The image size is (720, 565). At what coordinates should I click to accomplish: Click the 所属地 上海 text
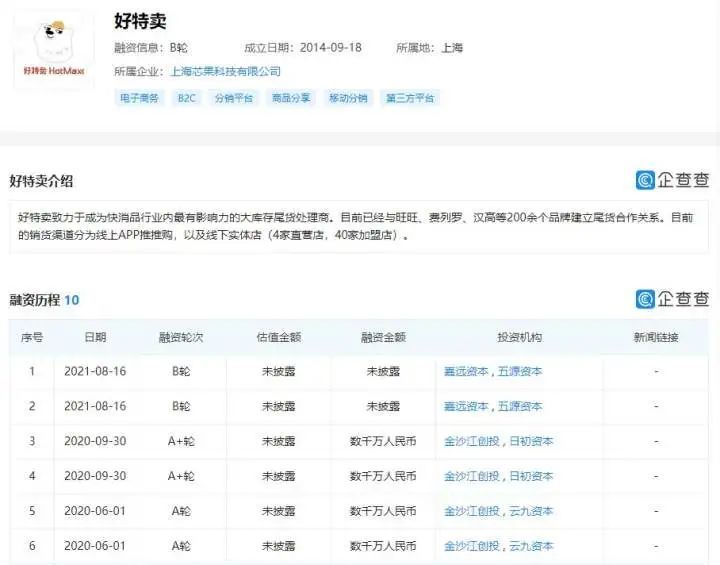(429, 48)
